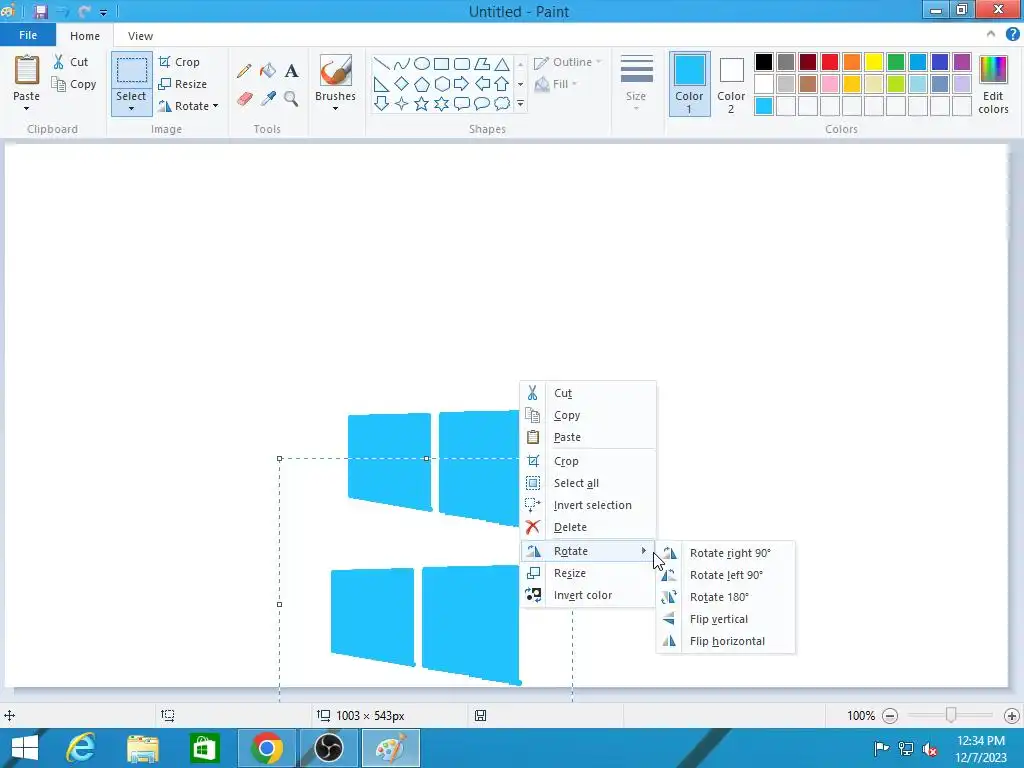Image resolution: width=1024 pixels, height=768 pixels.
Task: Choose Invert selection from context menu
Action: pos(588,505)
